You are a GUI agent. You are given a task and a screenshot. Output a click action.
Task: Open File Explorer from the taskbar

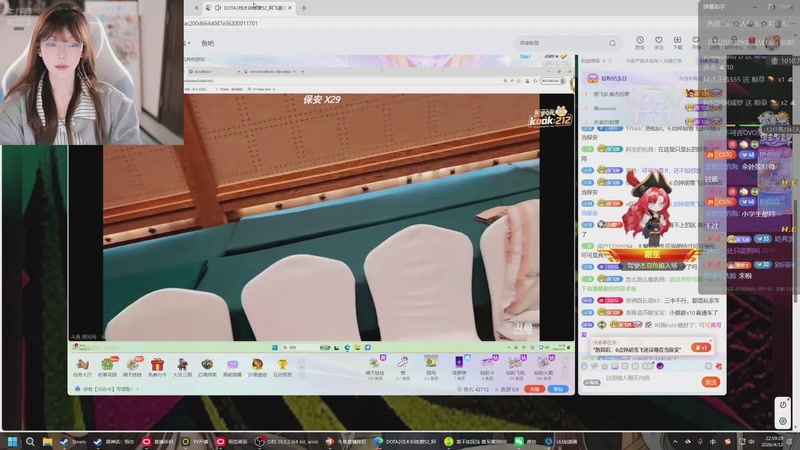pyautogui.click(x=47, y=441)
